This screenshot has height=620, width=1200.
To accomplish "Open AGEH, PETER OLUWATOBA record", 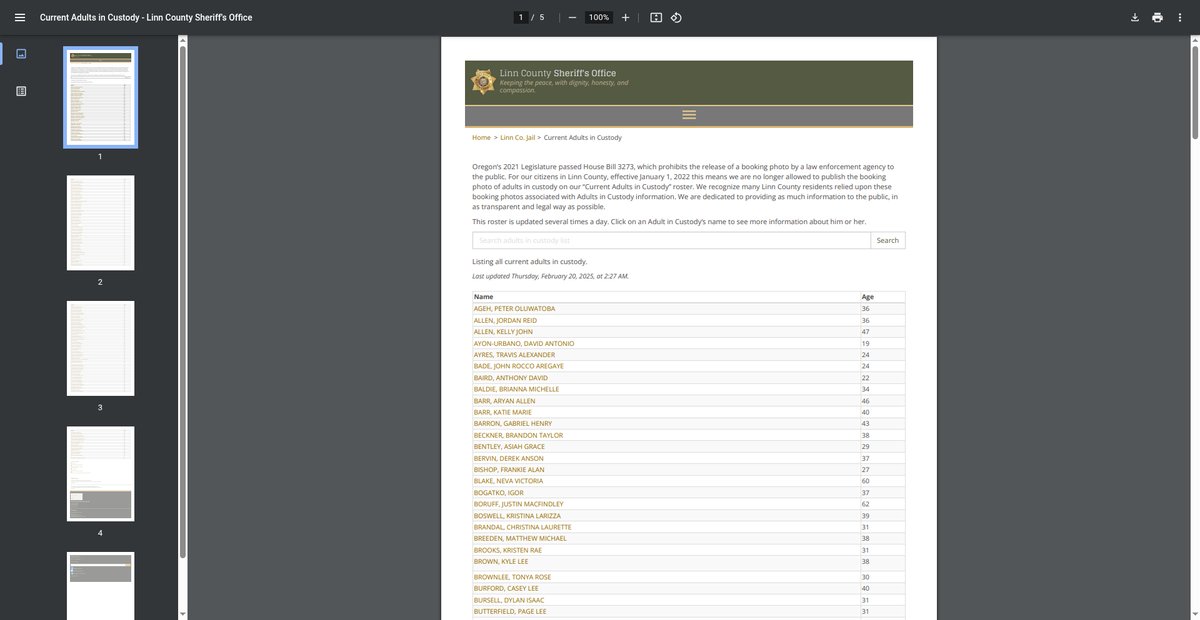I will click(514, 309).
